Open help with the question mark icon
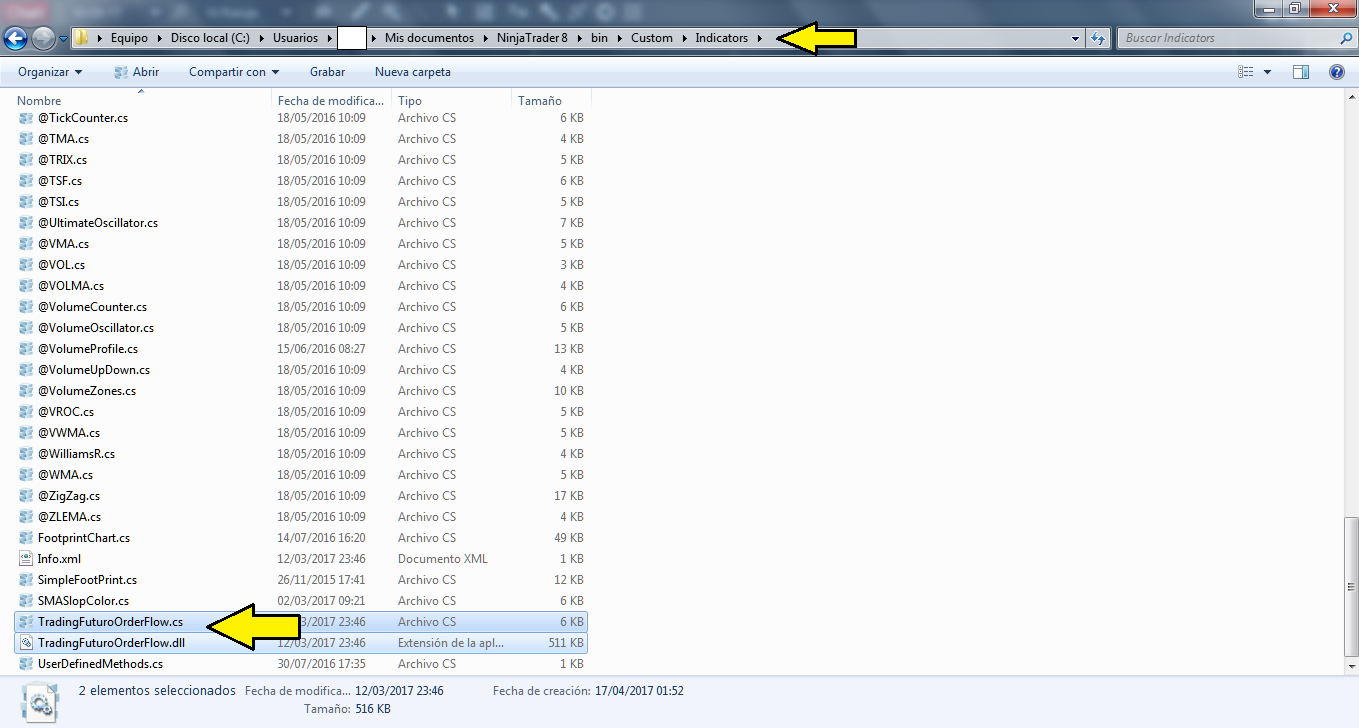The height and width of the screenshot is (728, 1359). pos(1337,72)
